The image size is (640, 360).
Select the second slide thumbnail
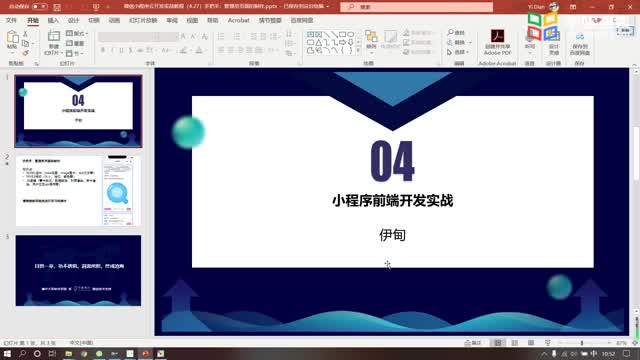click(x=78, y=191)
